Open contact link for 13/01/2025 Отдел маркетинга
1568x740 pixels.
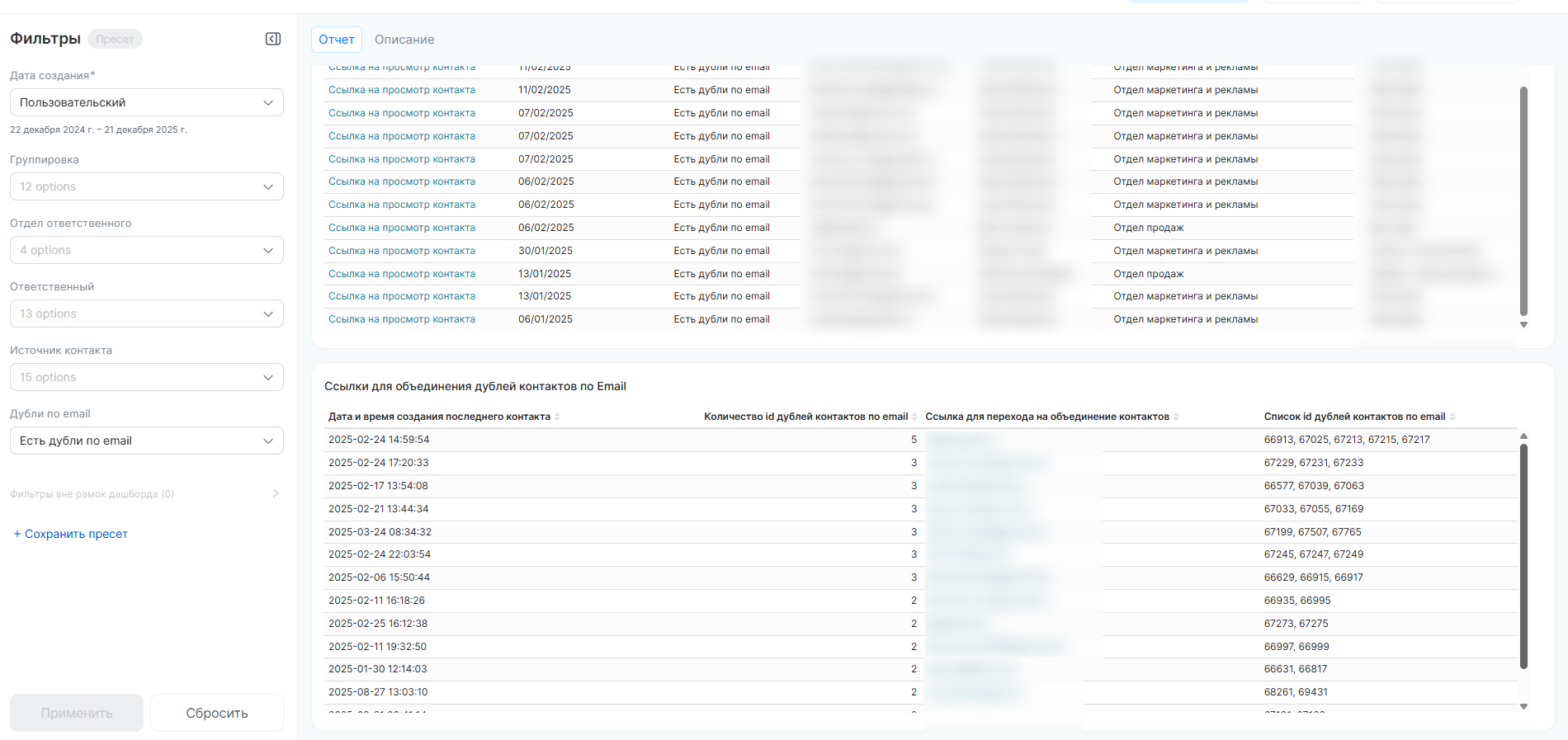(402, 296)
